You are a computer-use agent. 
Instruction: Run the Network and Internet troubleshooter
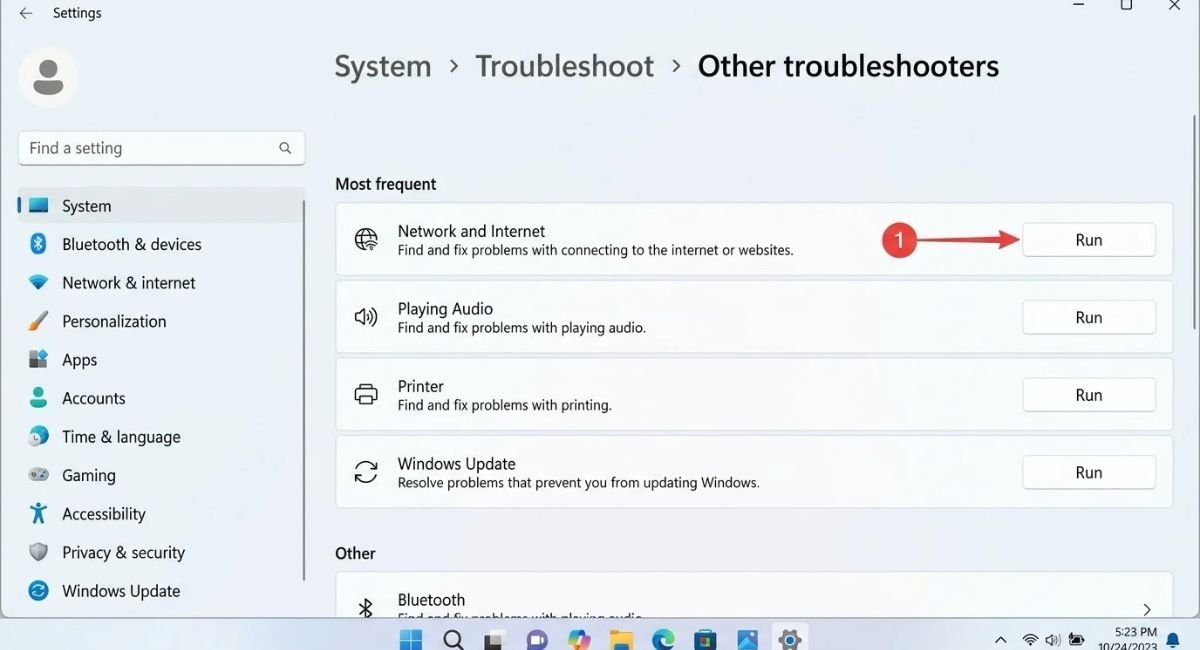point(1089,240)
